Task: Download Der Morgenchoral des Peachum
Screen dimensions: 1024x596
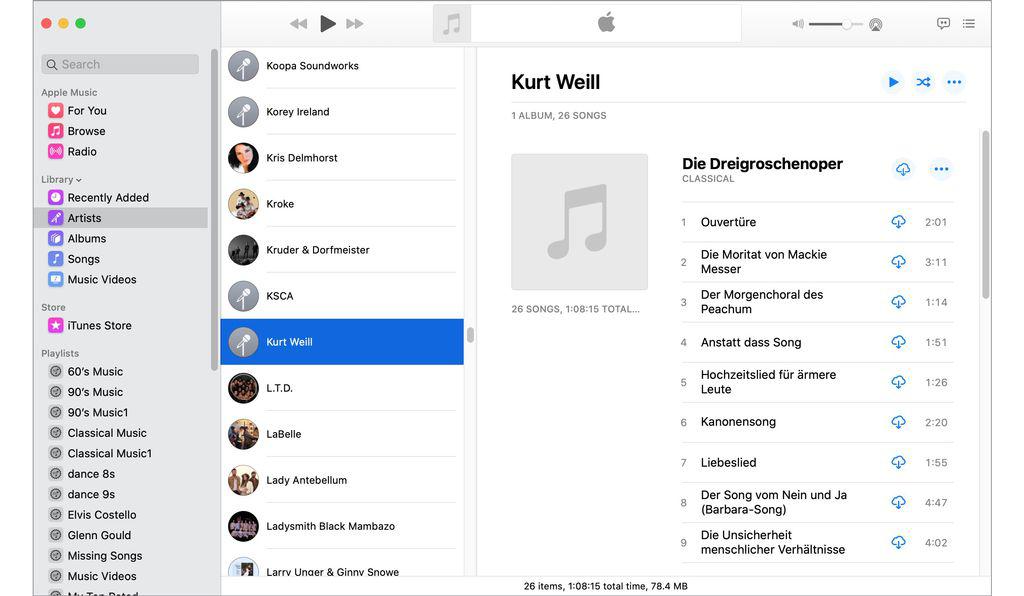Action: click(899, 302)
